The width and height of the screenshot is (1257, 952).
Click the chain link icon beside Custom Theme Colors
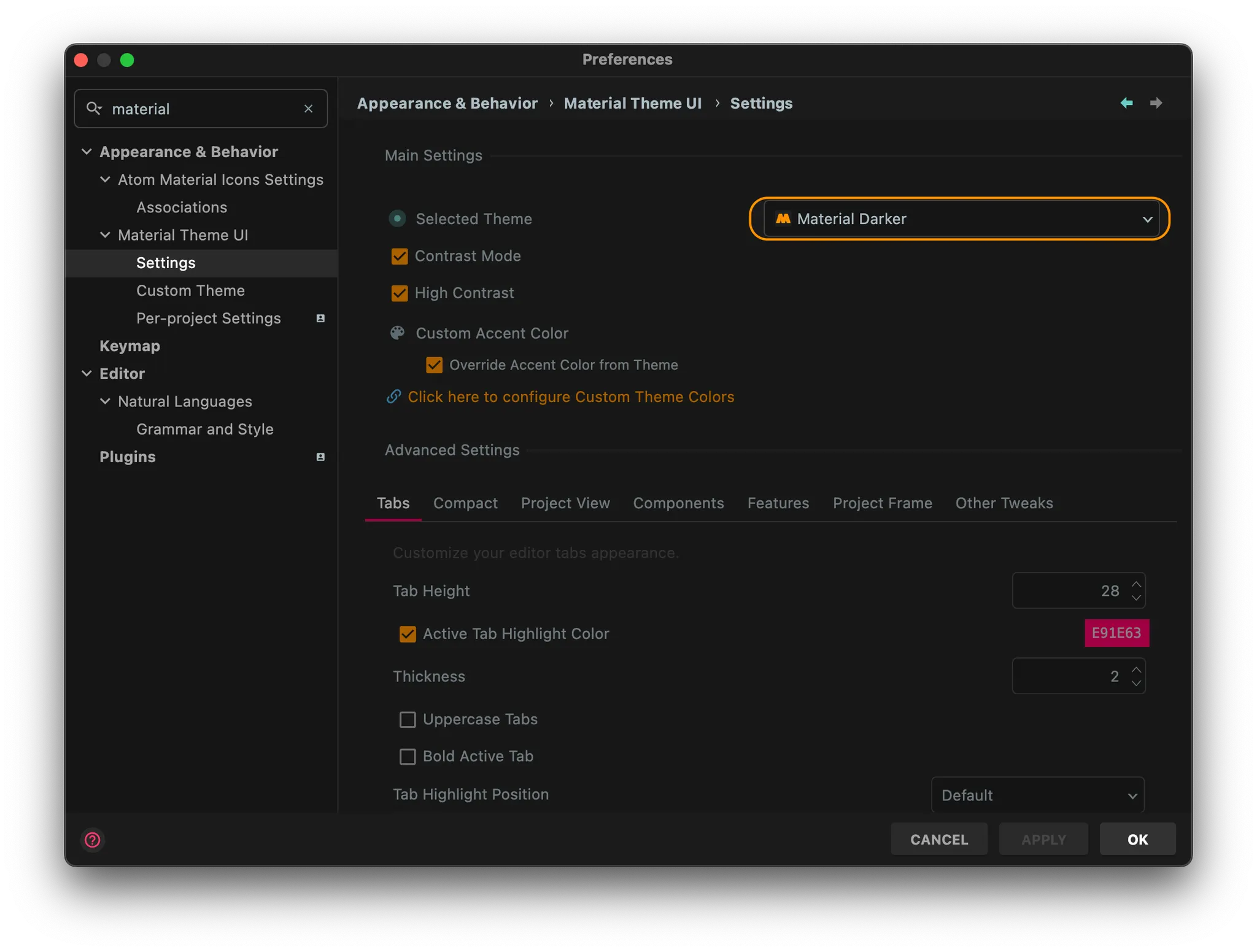(393, 397)
